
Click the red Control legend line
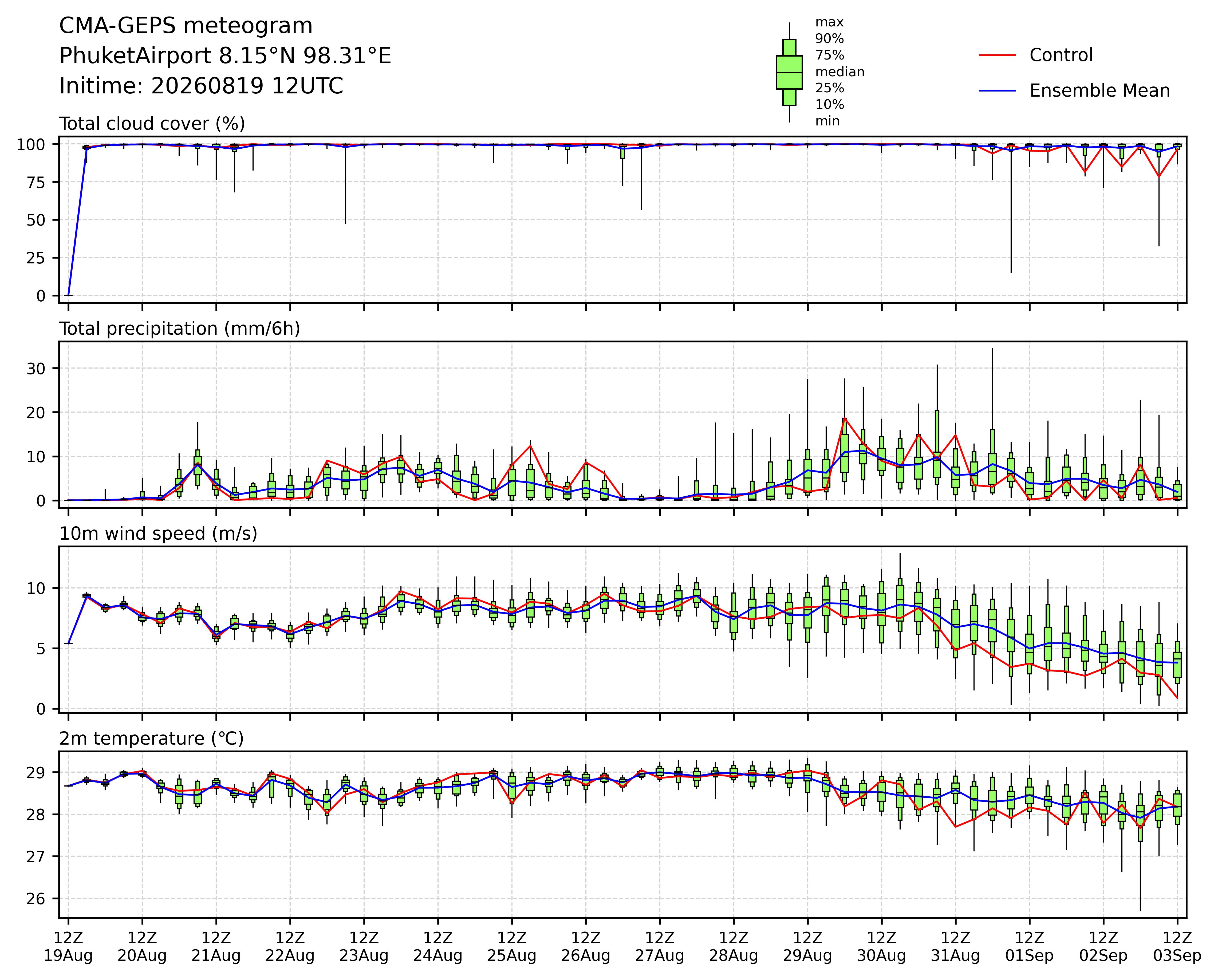click(998, 55)
